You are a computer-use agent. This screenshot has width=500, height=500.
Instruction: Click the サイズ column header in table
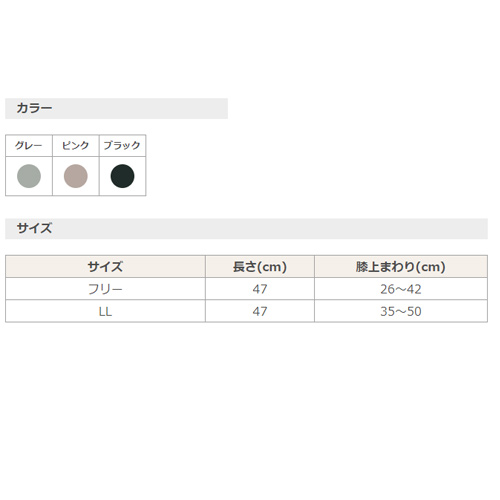[x=105, y=267]
